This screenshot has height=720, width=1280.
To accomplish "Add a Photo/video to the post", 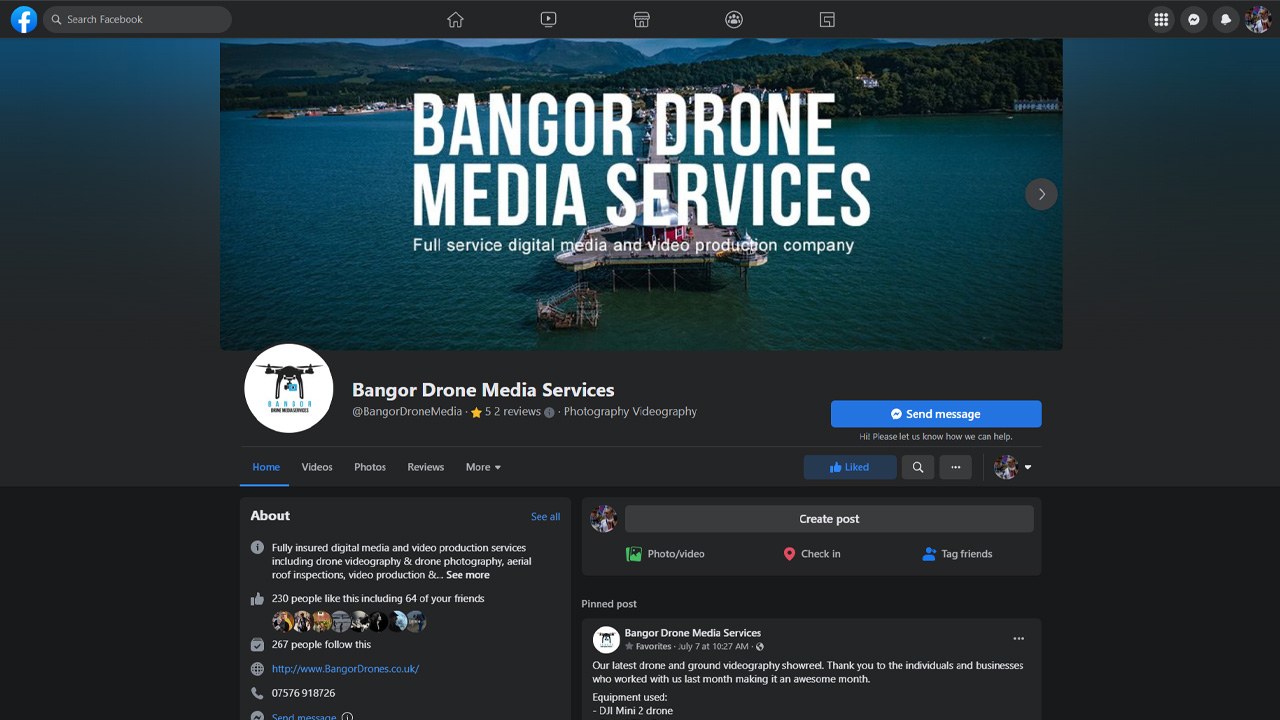I will (665, 554).
